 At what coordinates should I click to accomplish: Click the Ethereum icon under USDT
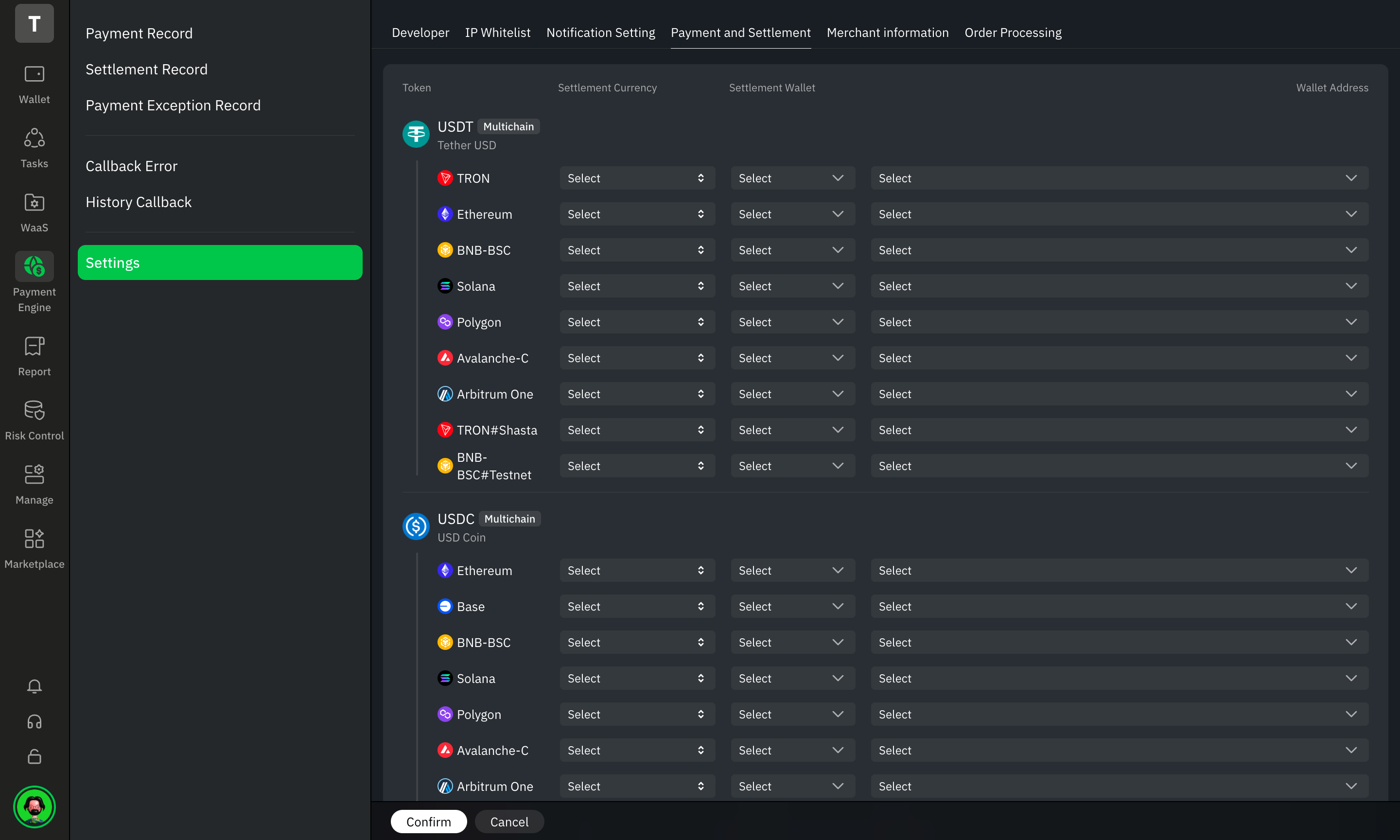coord(445,214)
